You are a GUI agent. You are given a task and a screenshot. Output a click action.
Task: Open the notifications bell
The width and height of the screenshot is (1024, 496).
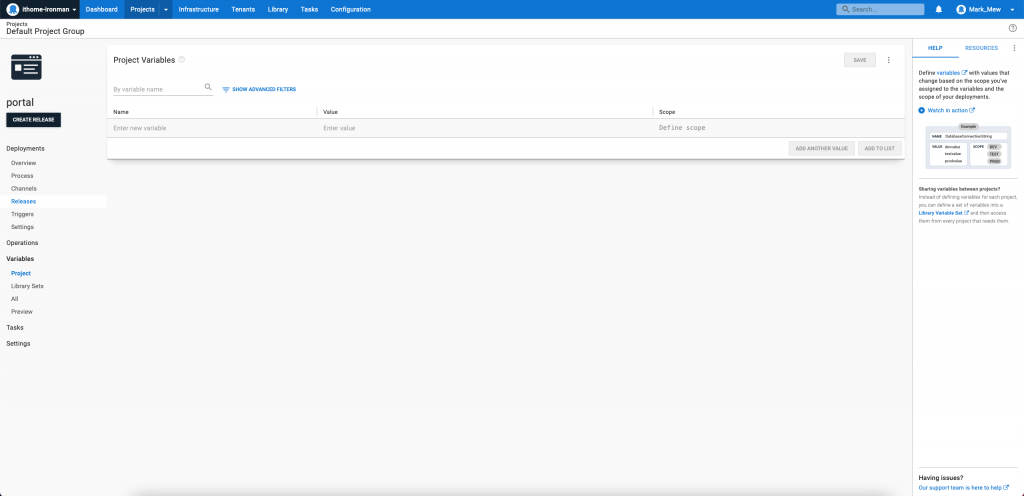tap(939, 10)
